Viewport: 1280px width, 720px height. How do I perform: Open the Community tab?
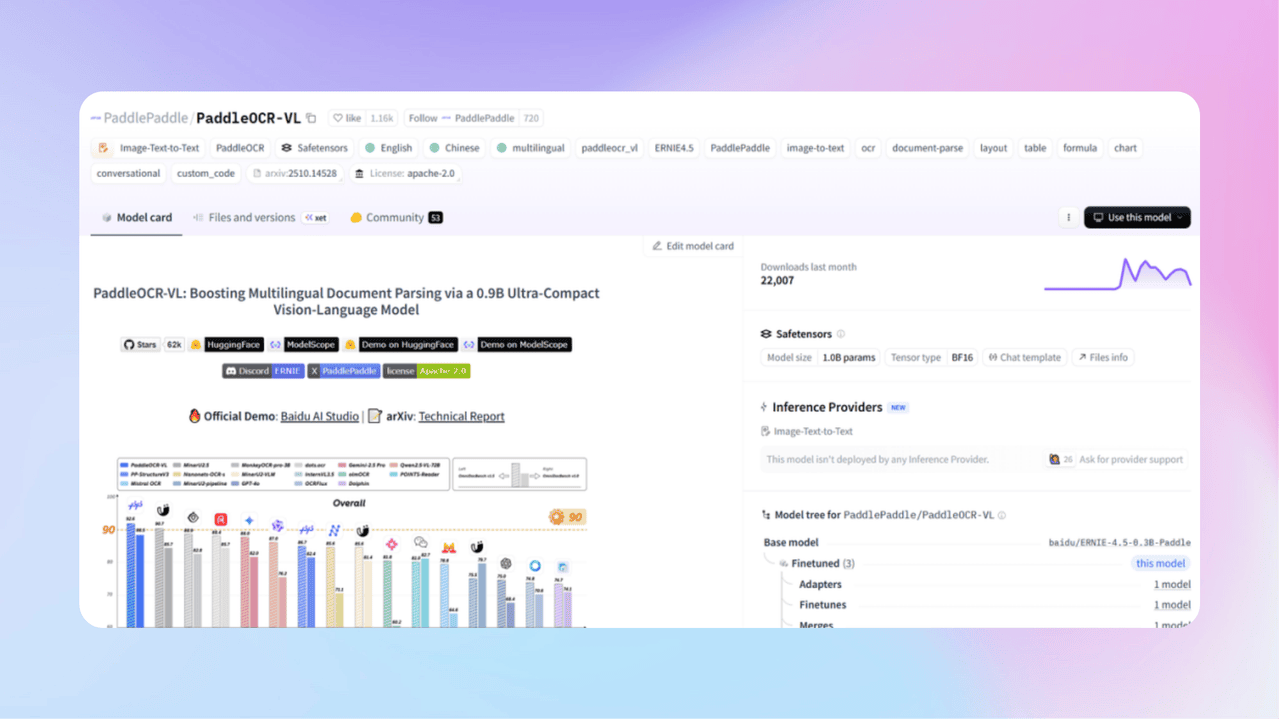click(394, 217)
